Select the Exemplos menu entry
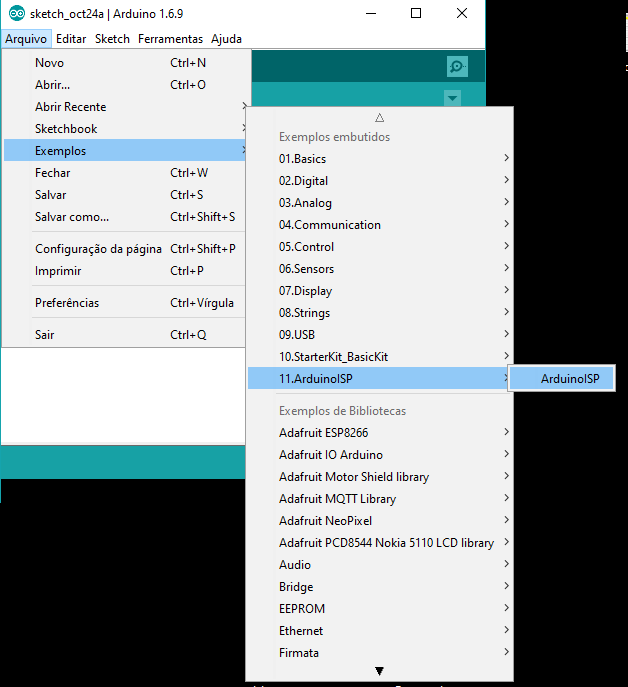This screenshot has width=628, height=687. click(x=124, y=150)
